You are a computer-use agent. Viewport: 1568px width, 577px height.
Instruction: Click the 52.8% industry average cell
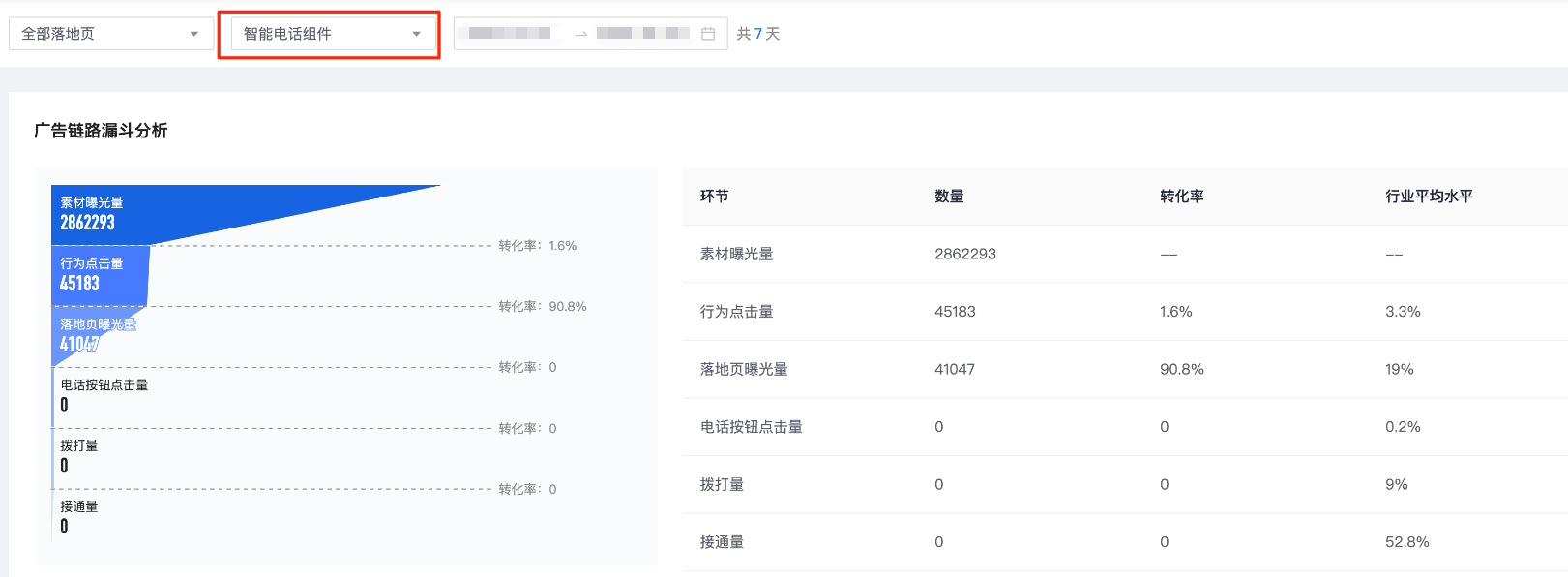(x=1407, y=542)
